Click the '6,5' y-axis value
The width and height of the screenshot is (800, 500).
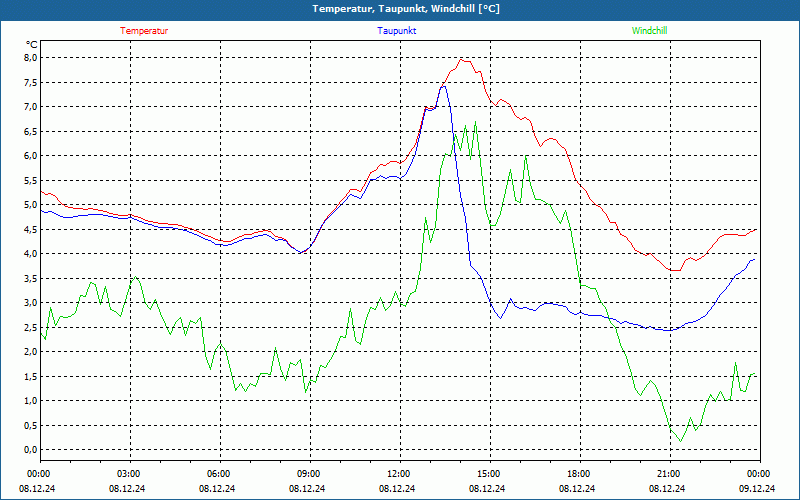coord(32,131)
